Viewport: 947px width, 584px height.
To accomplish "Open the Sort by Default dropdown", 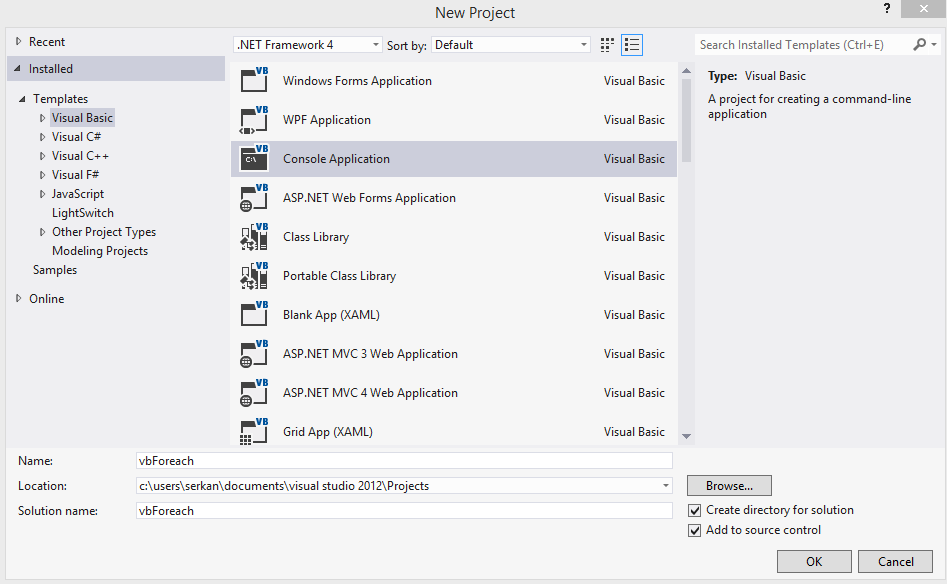I will point(510,45).
